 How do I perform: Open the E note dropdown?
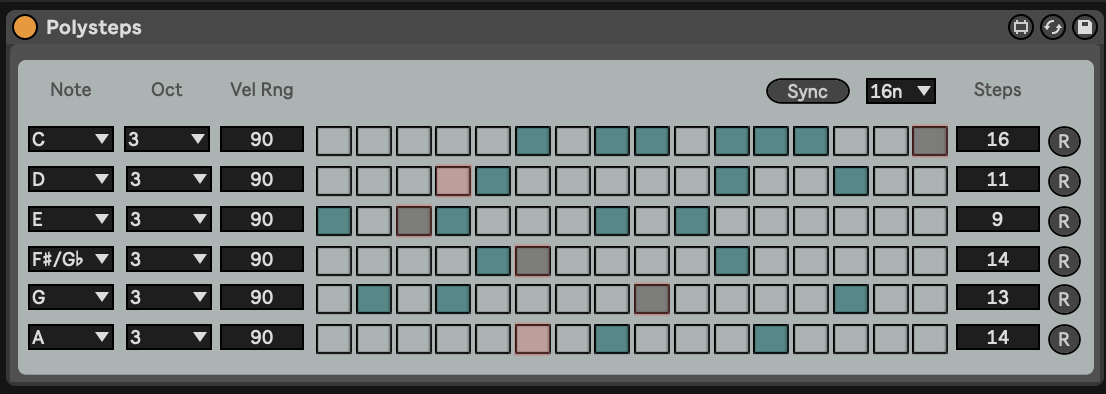71,219
